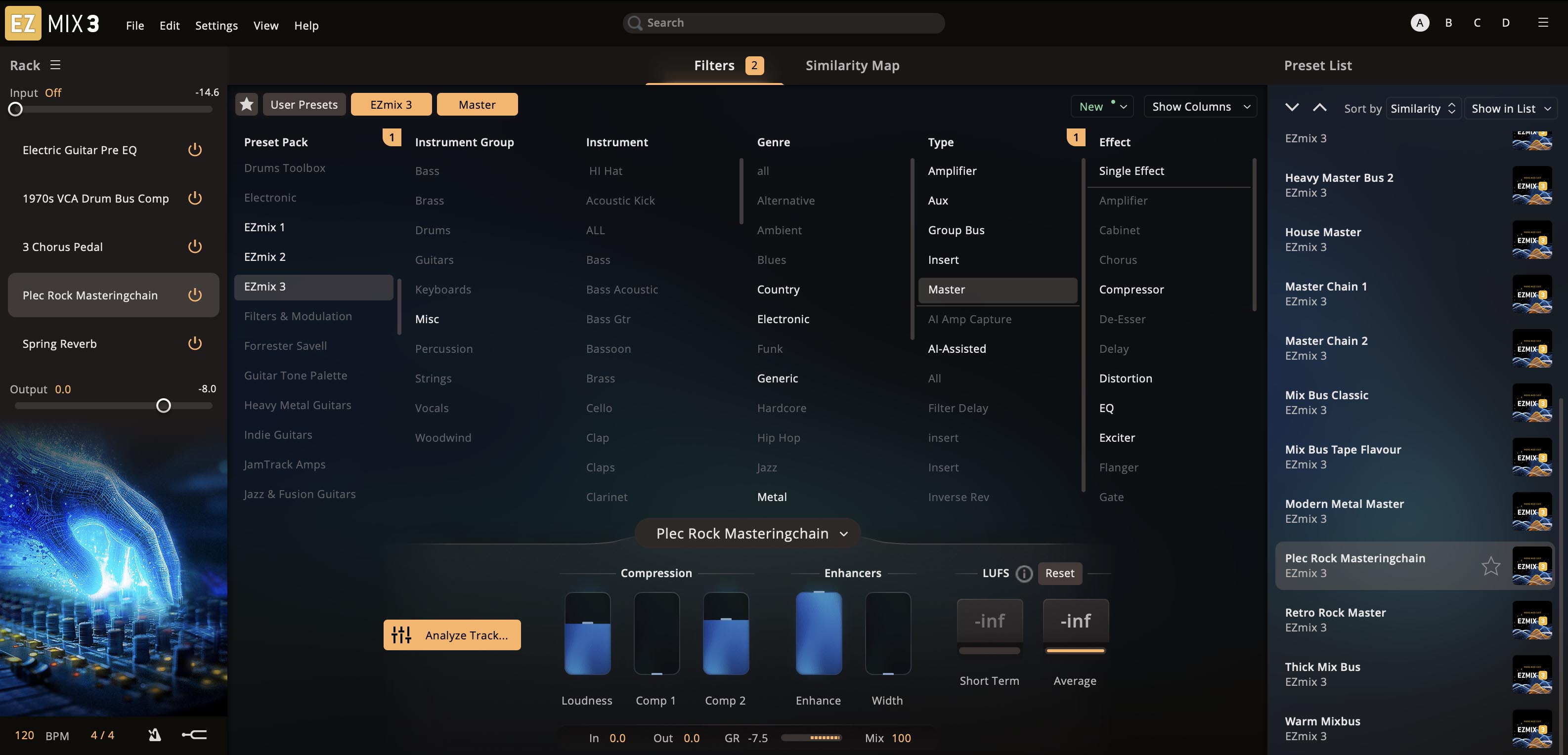The height and width of the screenshot is (755, 1568).
Task: Click the Analyze Track button
Action: (x=452, y=635)
